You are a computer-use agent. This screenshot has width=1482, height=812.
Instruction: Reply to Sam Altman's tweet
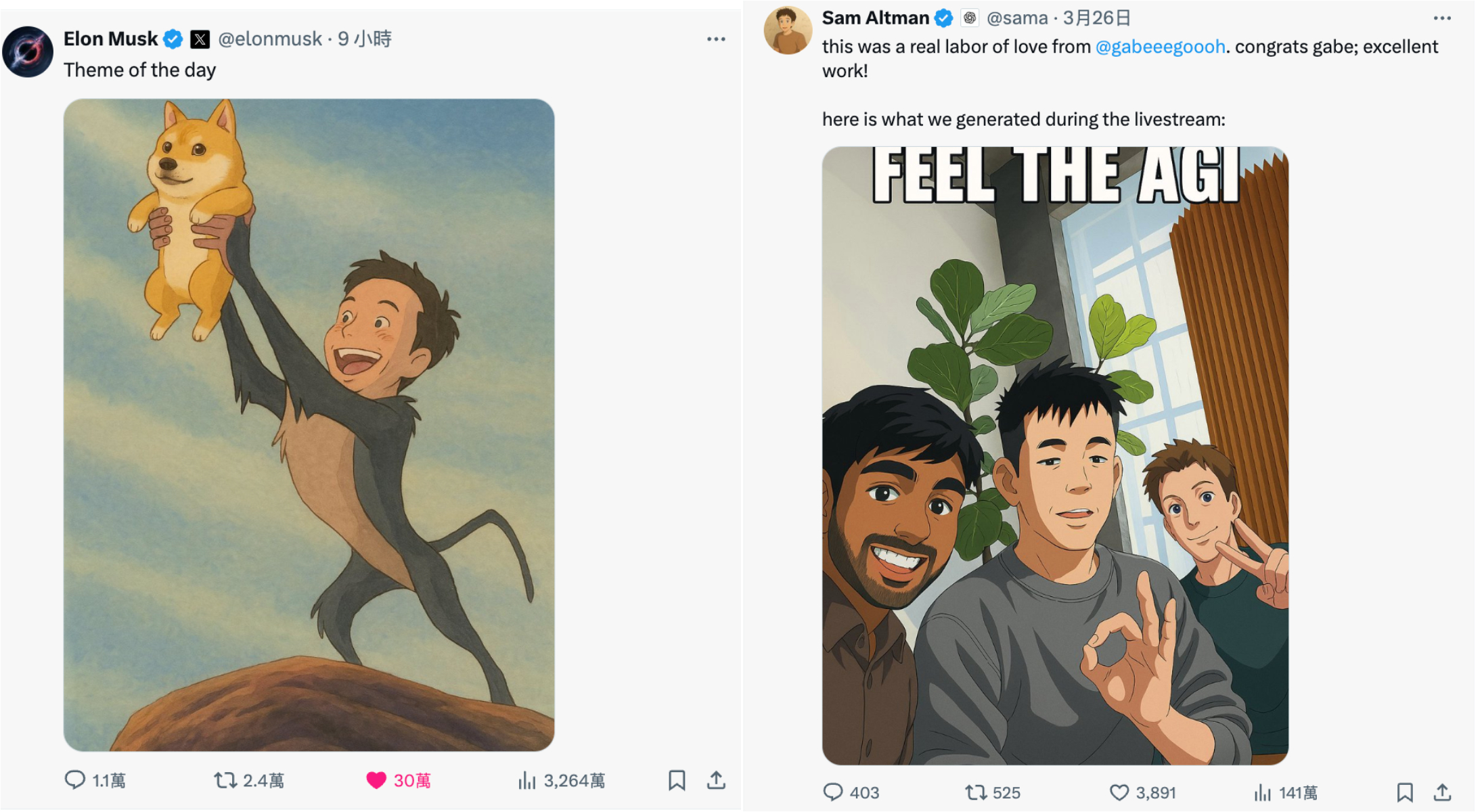click(x=833, y=792)
